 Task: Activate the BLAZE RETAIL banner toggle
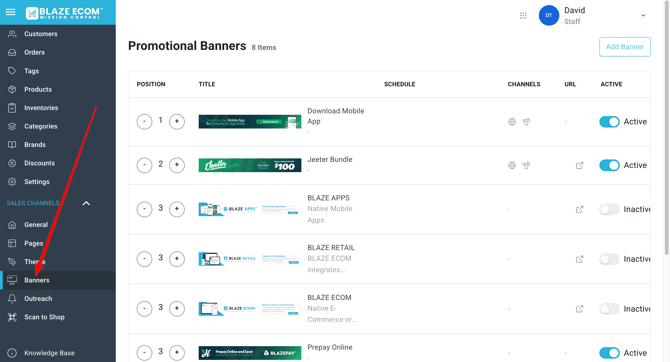(x=609, y=259)
